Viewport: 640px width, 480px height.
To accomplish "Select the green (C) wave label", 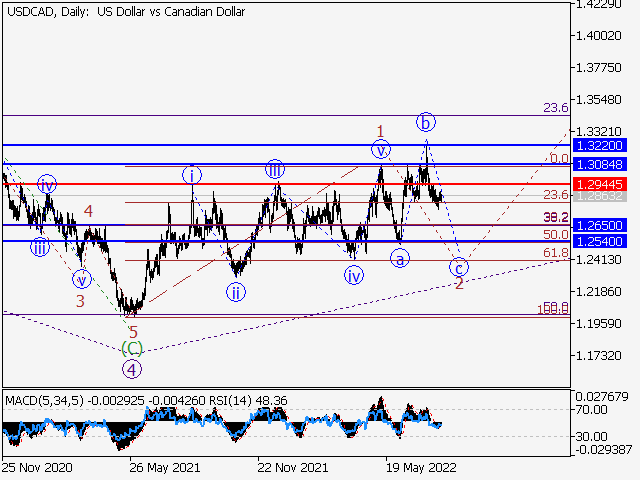I will click(x=132, y=349).
